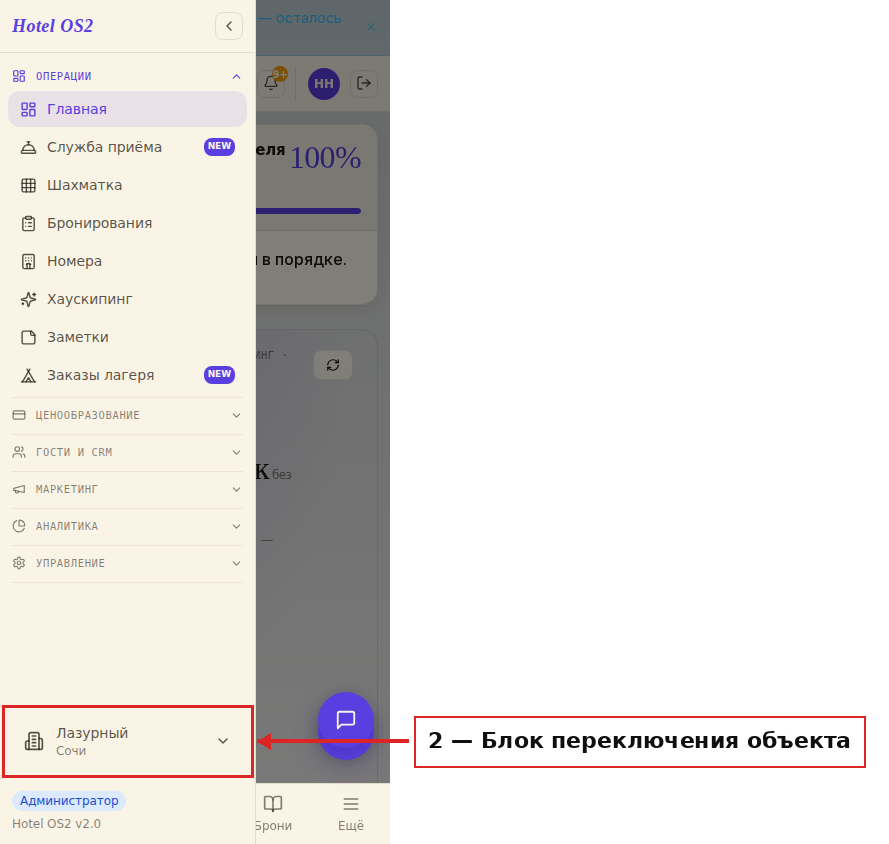Click the ГОСТИ И CRM people icon

tap(19, 452)
